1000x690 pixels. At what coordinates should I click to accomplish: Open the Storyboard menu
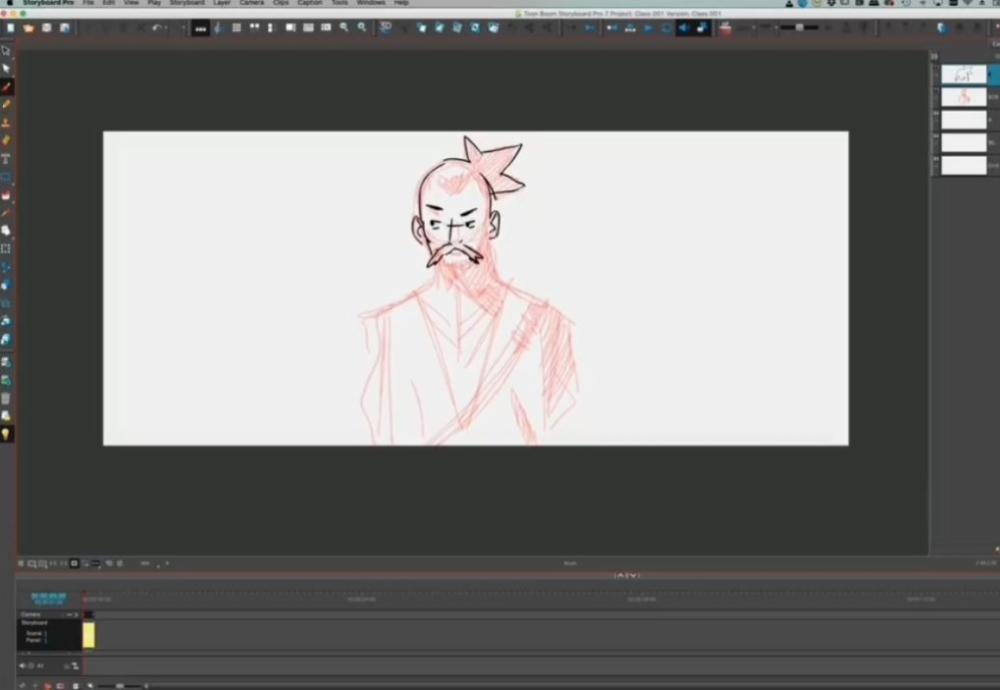pyautogui.click(x=186, y=3)
